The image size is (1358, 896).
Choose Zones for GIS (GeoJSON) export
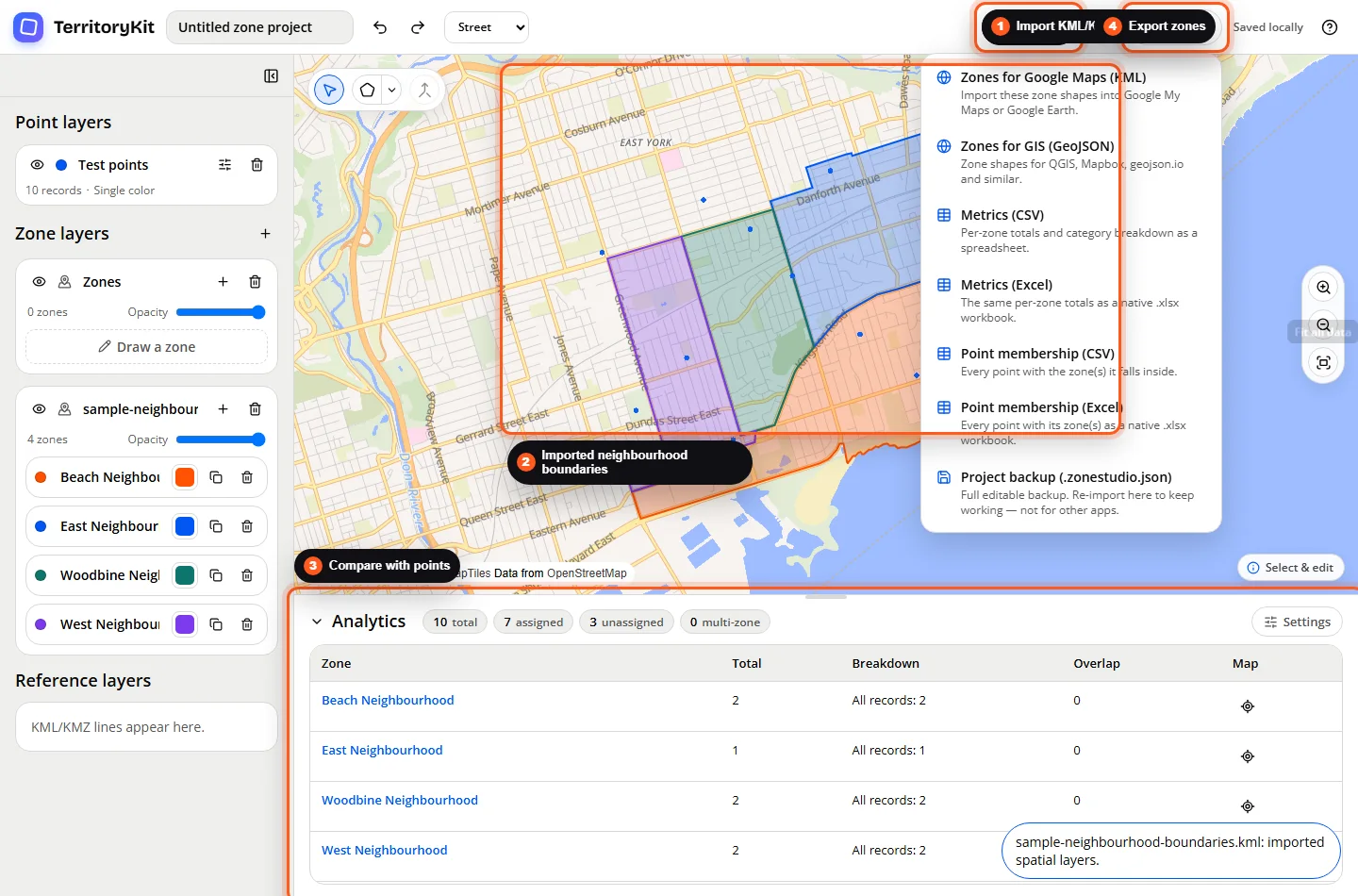pyautogui.click(x=1070, y=162)
